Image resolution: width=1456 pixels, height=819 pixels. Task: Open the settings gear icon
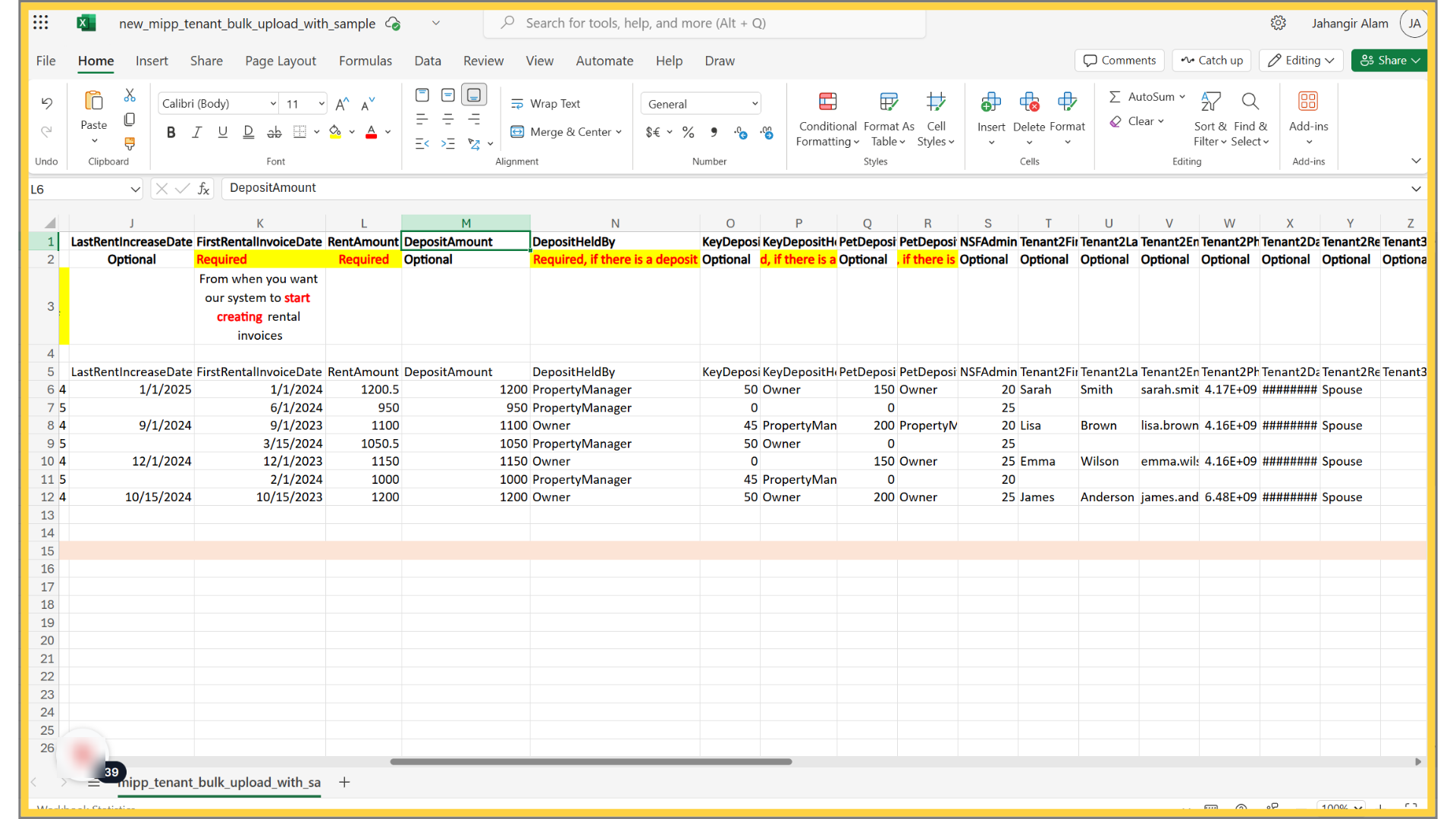point(1279,23)
